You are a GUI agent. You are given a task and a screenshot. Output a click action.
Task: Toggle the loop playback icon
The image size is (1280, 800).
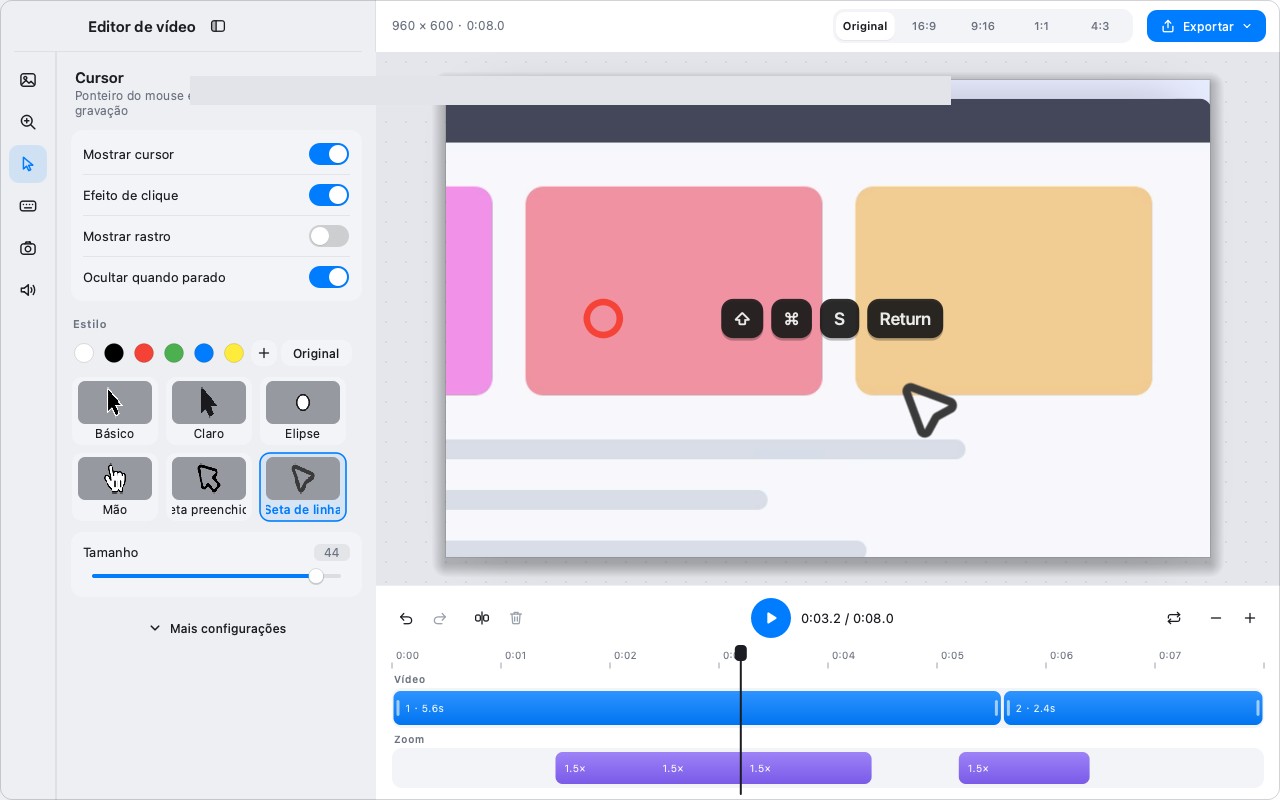click(x=1174, y=618)
